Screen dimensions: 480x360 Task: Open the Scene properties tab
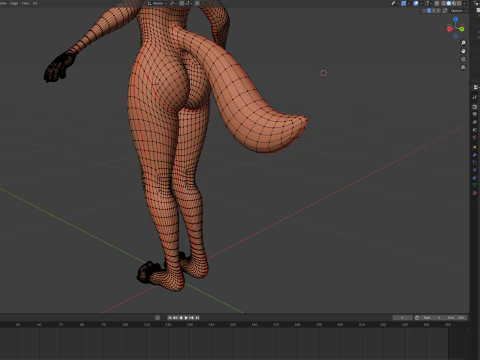tap(475, 130)
